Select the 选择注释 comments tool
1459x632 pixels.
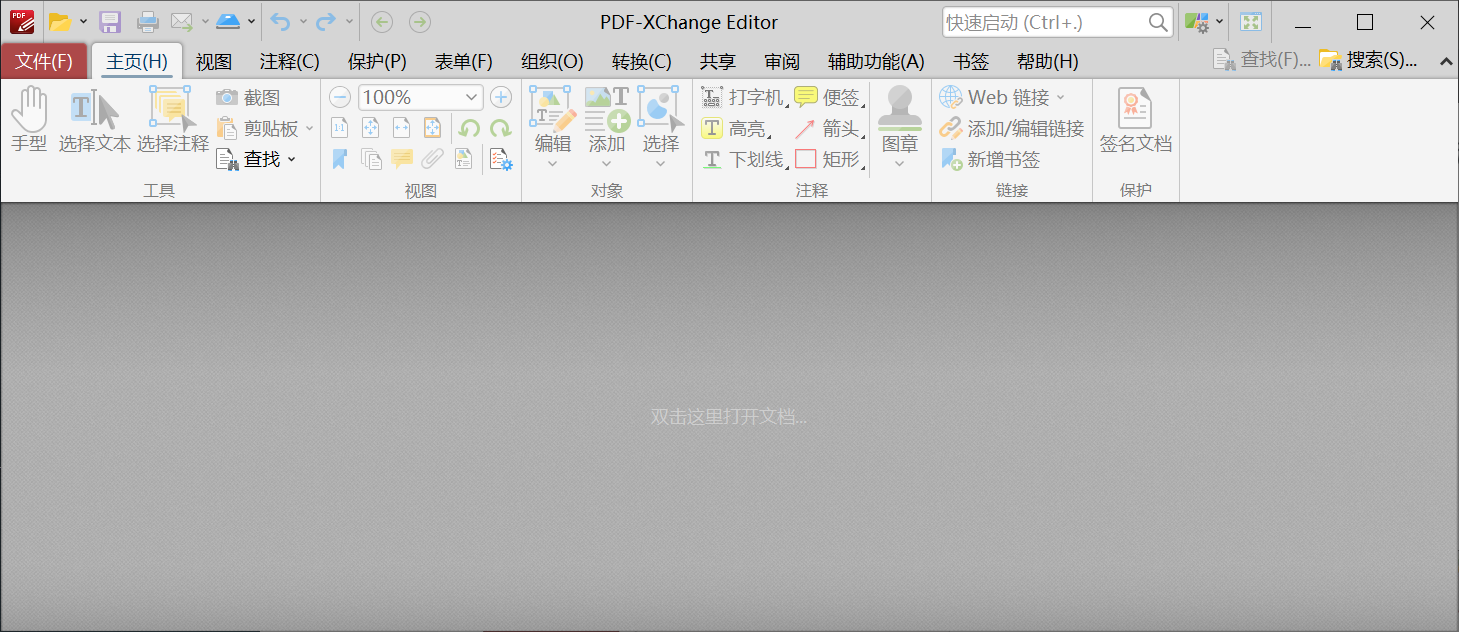tap(173, 119)
